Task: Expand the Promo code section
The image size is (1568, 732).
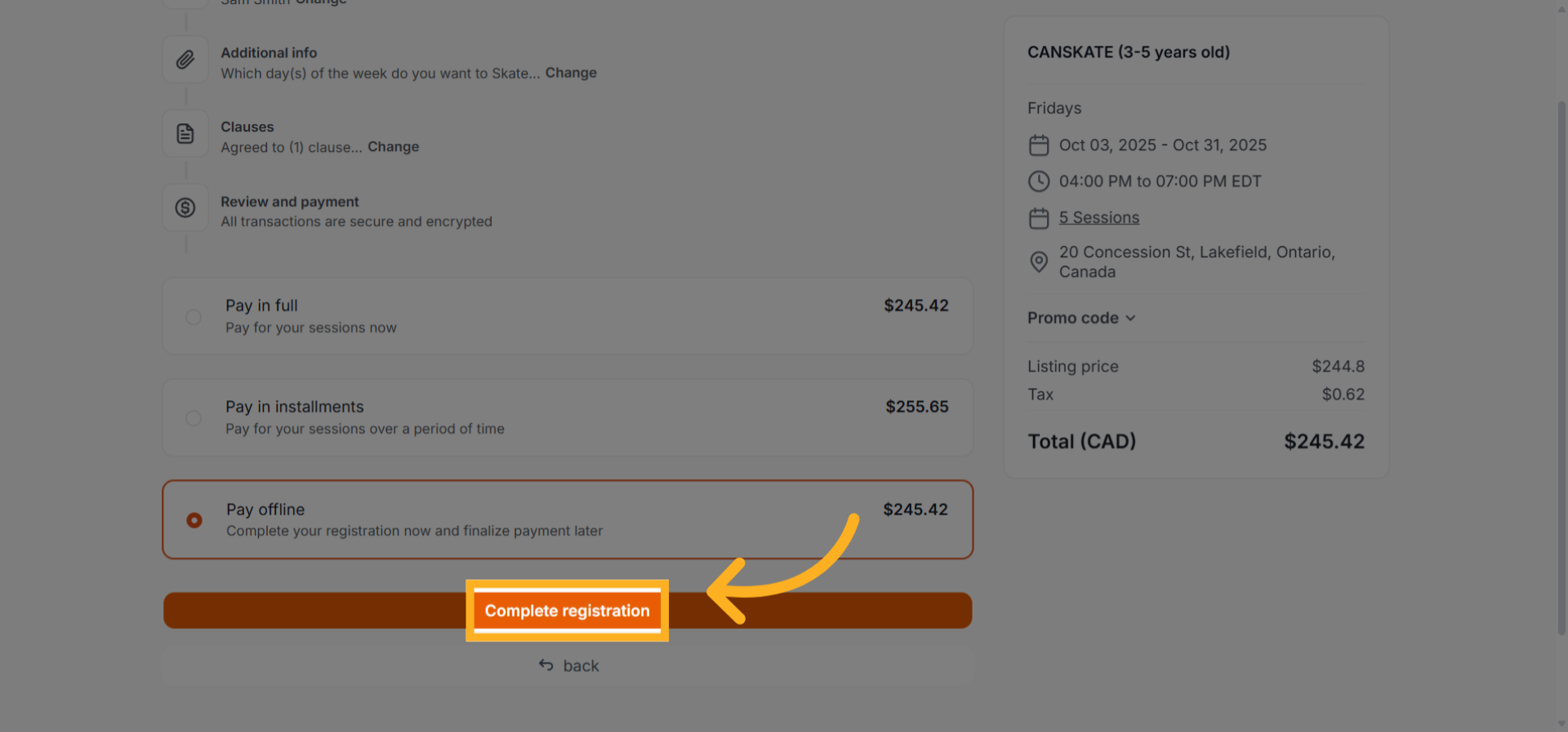Action: pyautogui.click(x=1073, y=318)
